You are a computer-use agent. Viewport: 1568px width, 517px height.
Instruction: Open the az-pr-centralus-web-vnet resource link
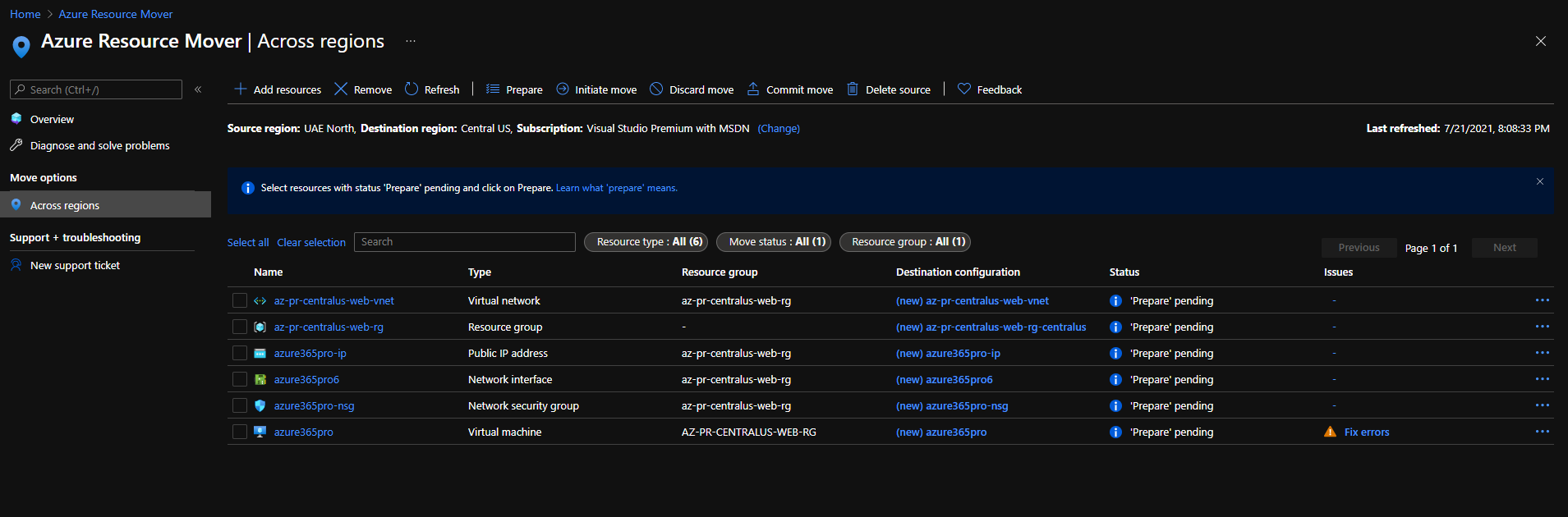[x=334, y=300]
